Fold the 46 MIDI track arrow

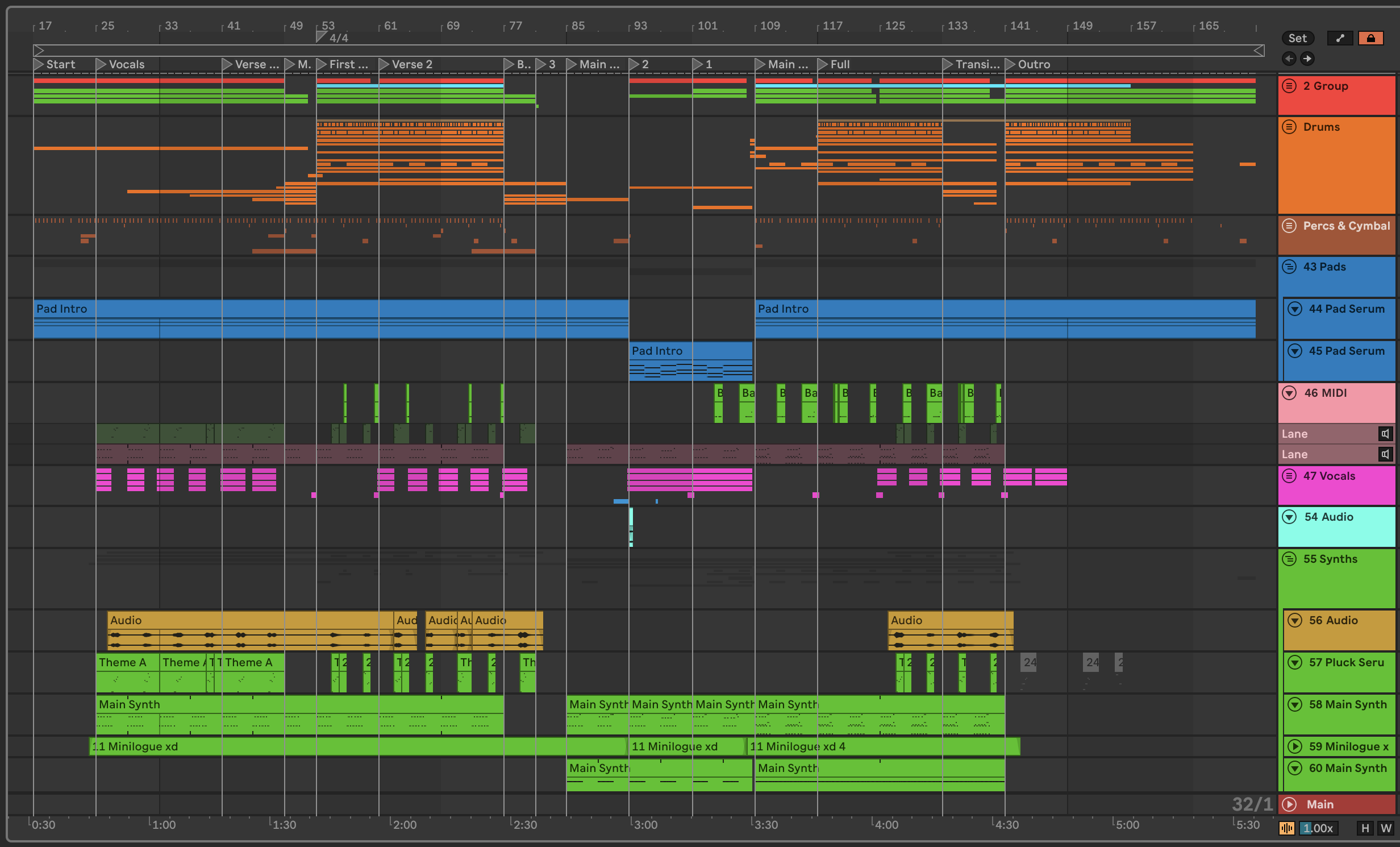pyautogui.click(x=1289, y=393)
